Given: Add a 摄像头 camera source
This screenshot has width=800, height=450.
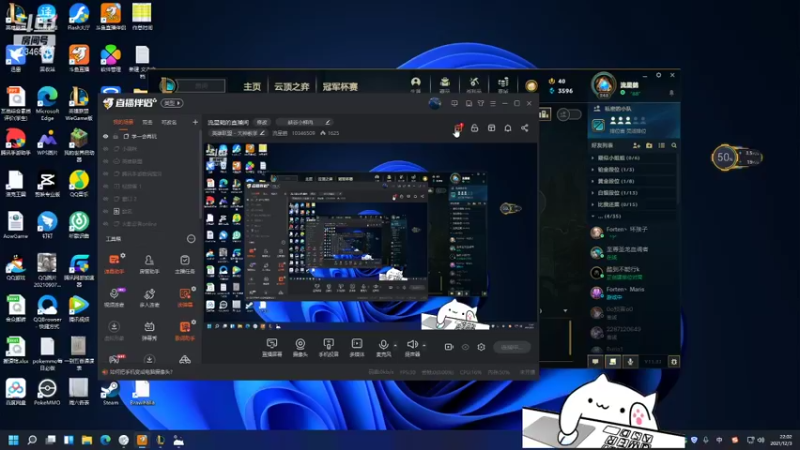Looking at the screenshot, I should click(x=300, y=347).
